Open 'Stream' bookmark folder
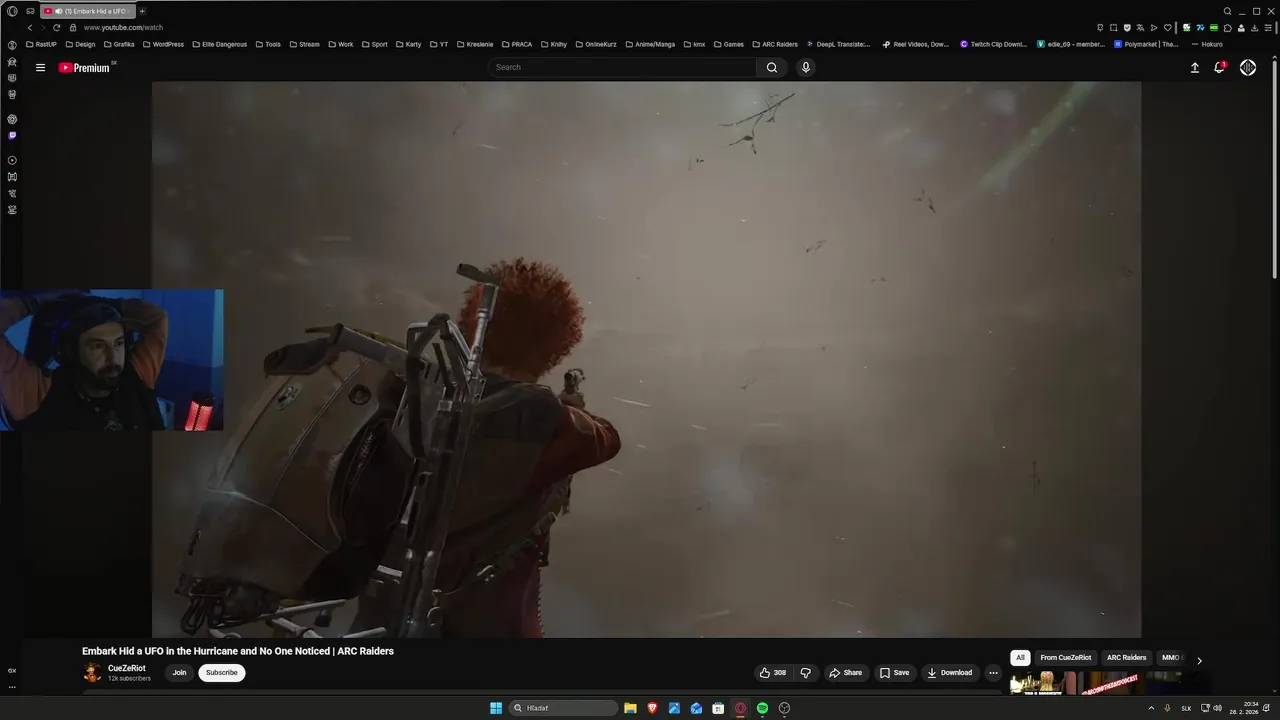This screenshot has height=720, width=1280. tap(304, 44)
